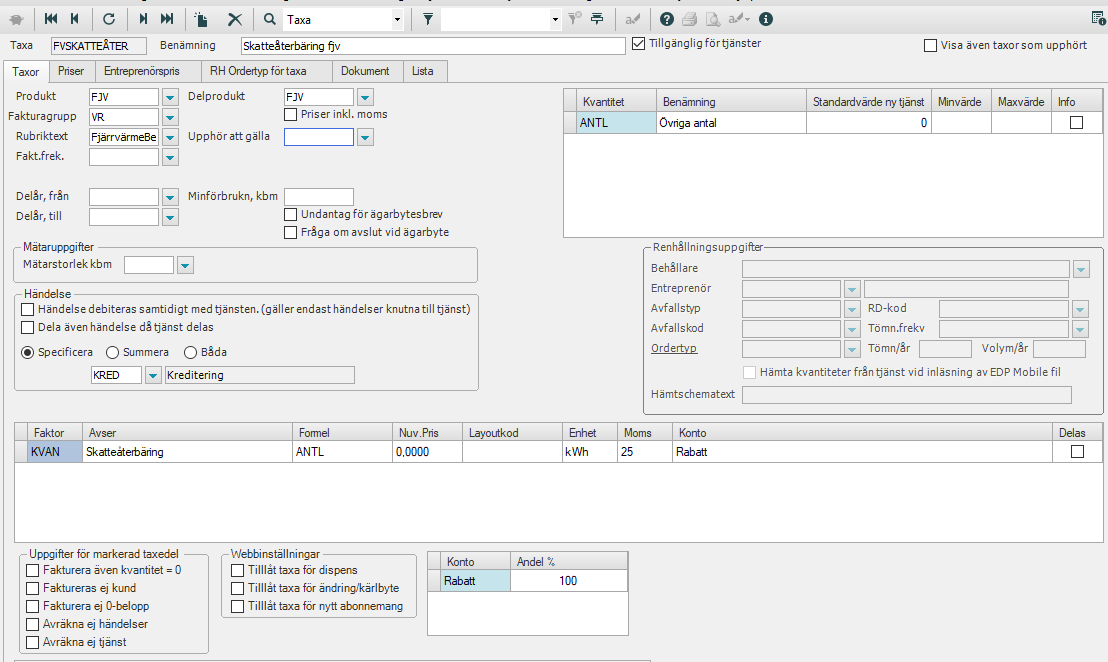Image resolution: width=1108 pixels, height=662 pixels.
Task: Expand the Fakturagrupp dropdown
Action: (170, 117)
